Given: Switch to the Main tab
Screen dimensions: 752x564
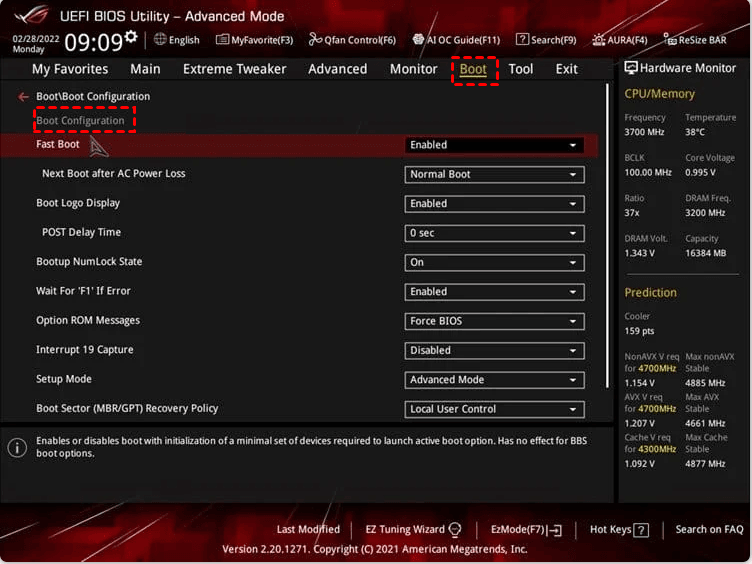Looking at the screenshot, I should pos(145,69).
